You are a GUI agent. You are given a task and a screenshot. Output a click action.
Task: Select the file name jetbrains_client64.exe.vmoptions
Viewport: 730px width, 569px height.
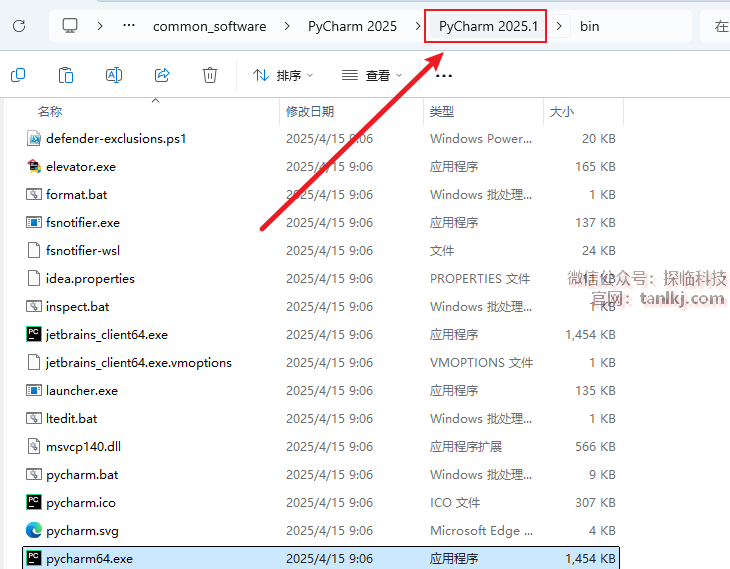tap(139, 362)
